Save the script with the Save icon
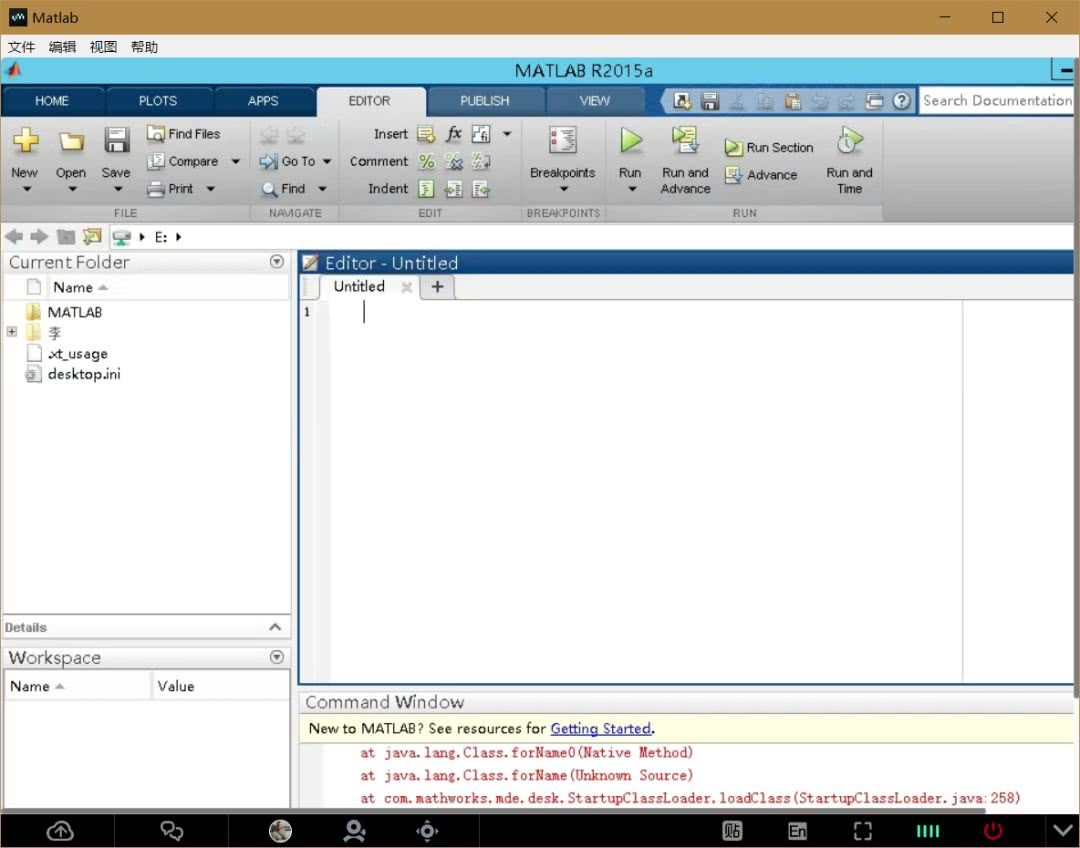This screenshot has width=1080, height=848. (x=116, y=141)
